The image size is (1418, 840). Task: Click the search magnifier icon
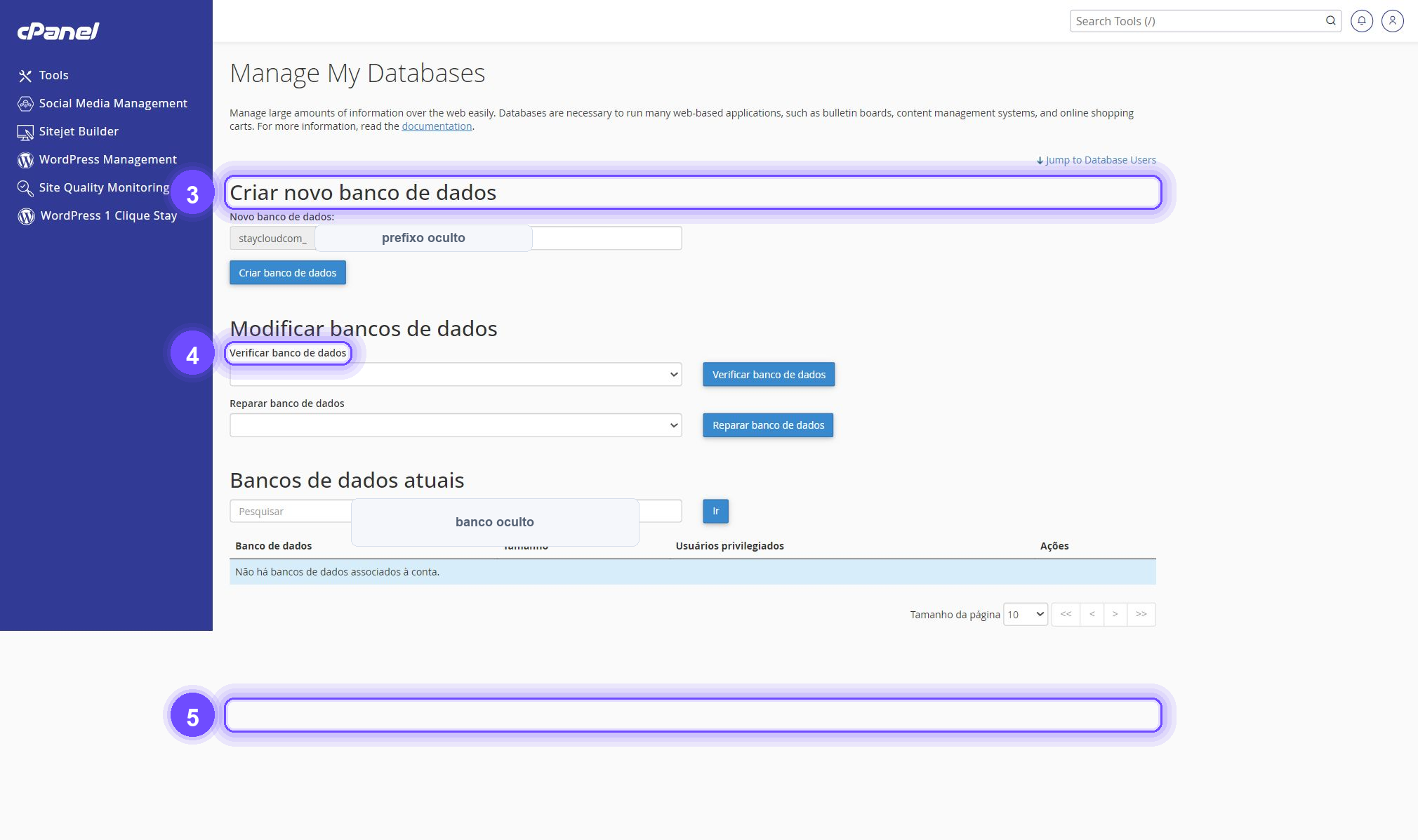coord(1330,21)
